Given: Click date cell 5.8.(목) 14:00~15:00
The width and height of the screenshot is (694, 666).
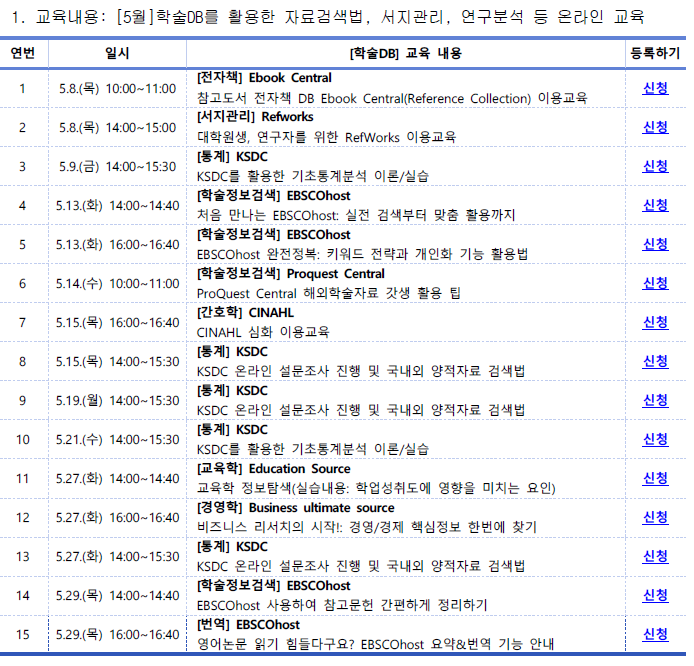Looking at the screenshot, I should pos(117,128).
